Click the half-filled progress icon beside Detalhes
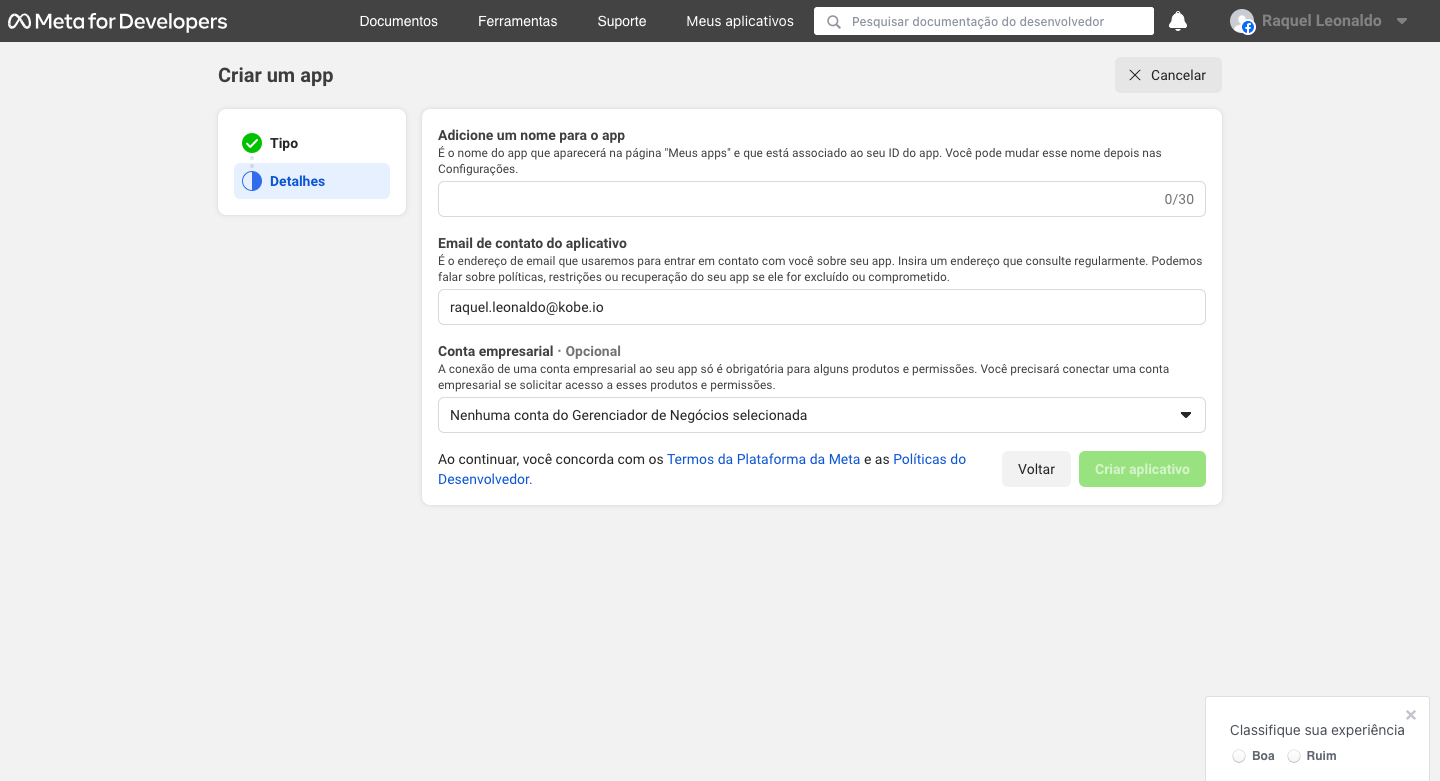 pyautogui.click(x=253, y=180)
